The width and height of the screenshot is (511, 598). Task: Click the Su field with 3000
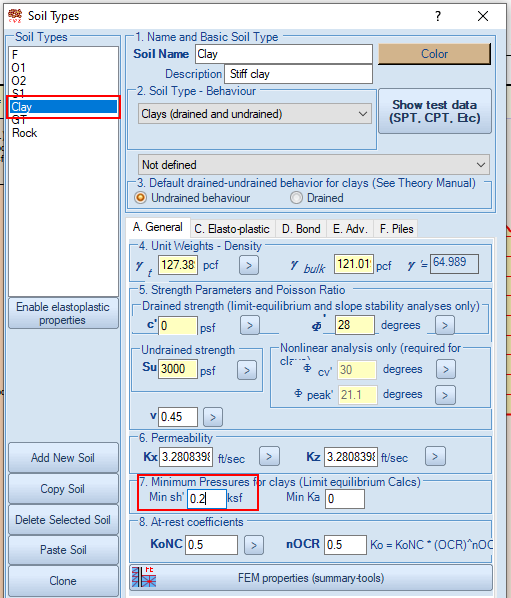[x=178, y=369]
